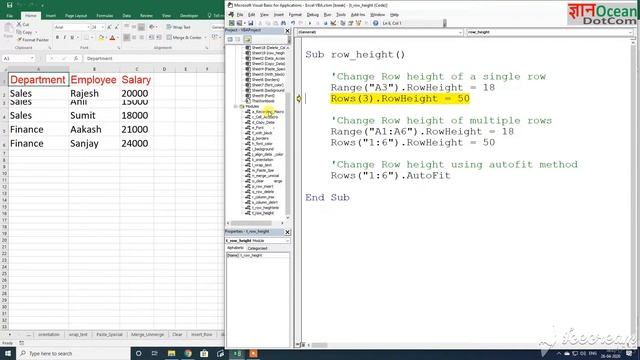
Task: Click the red Font Color icon
Action: pyautogui.click(x=112, y=38)
